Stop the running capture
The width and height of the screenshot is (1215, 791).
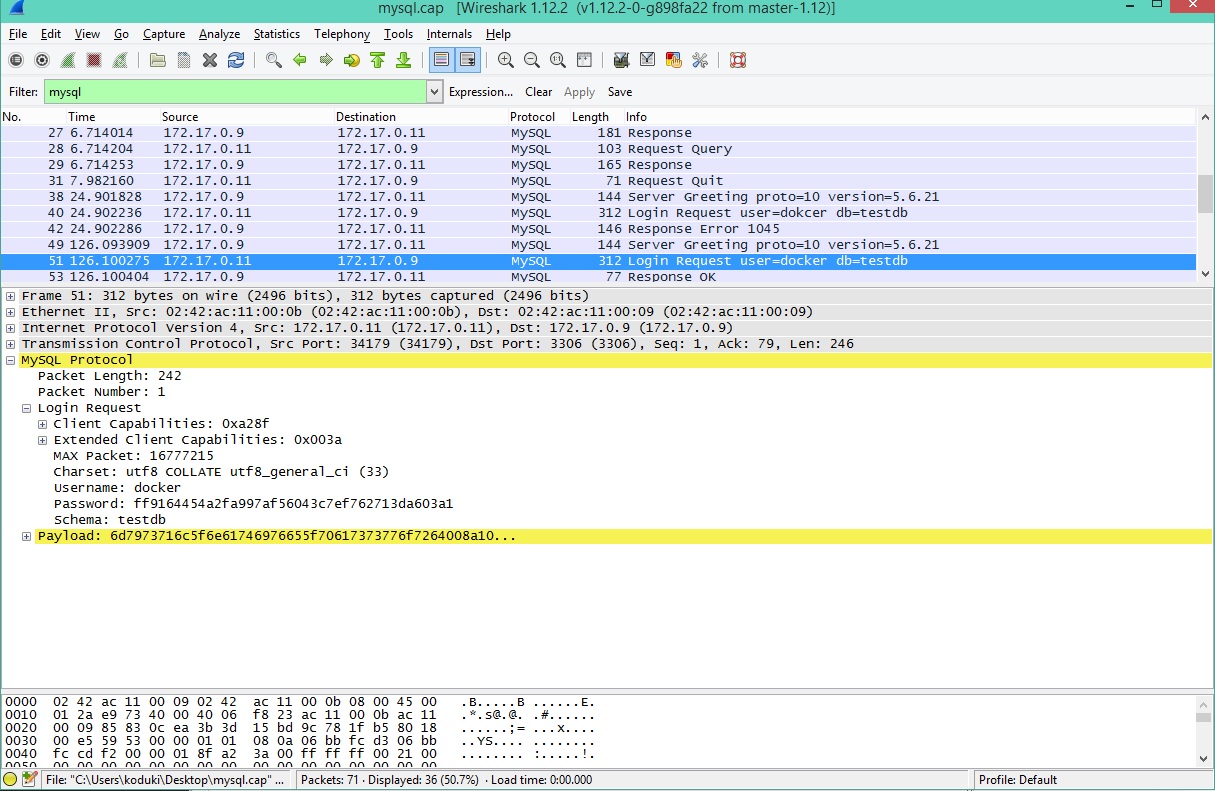[94, 60]
